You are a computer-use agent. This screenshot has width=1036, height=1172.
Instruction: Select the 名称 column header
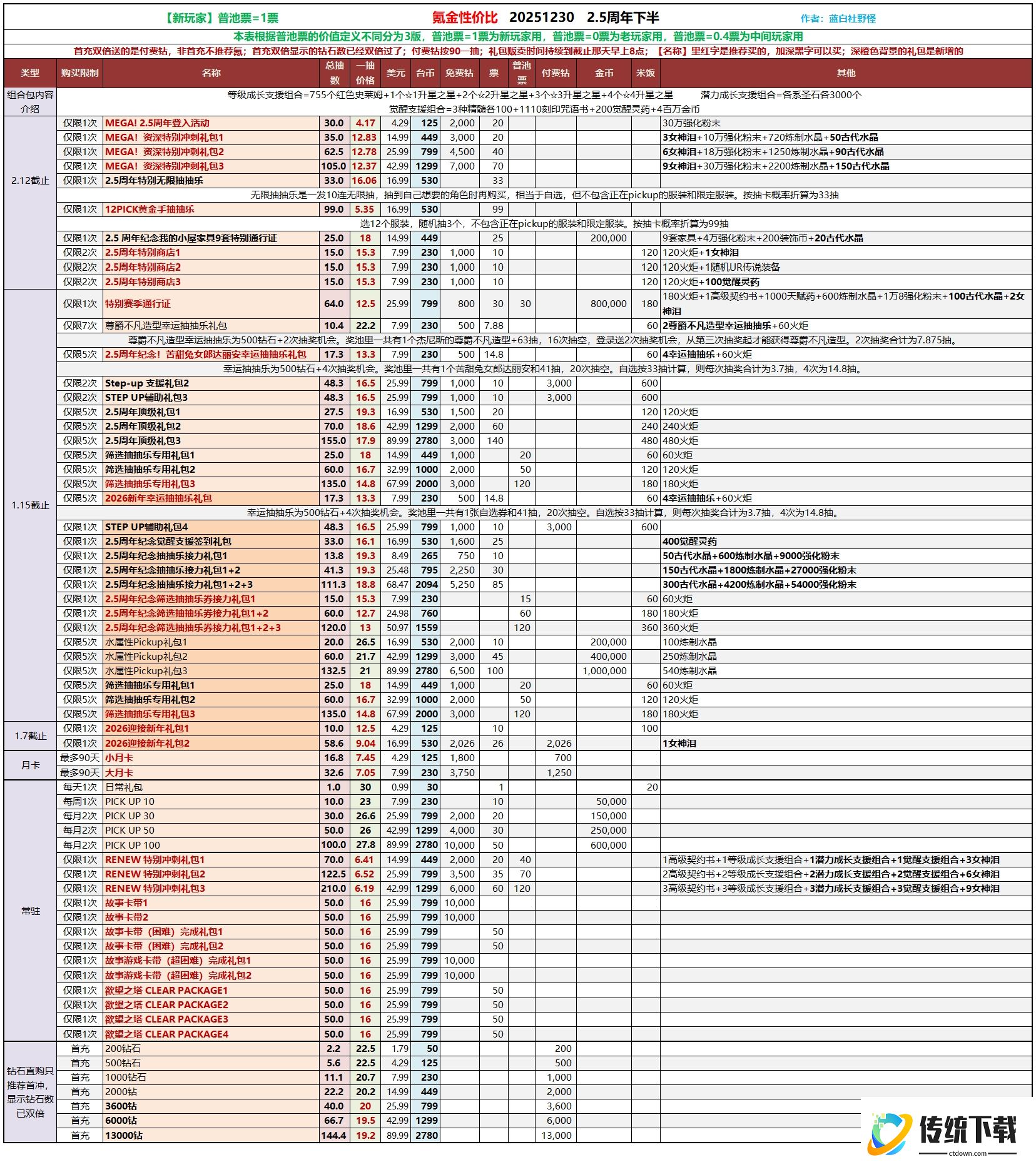coord(211,73)
